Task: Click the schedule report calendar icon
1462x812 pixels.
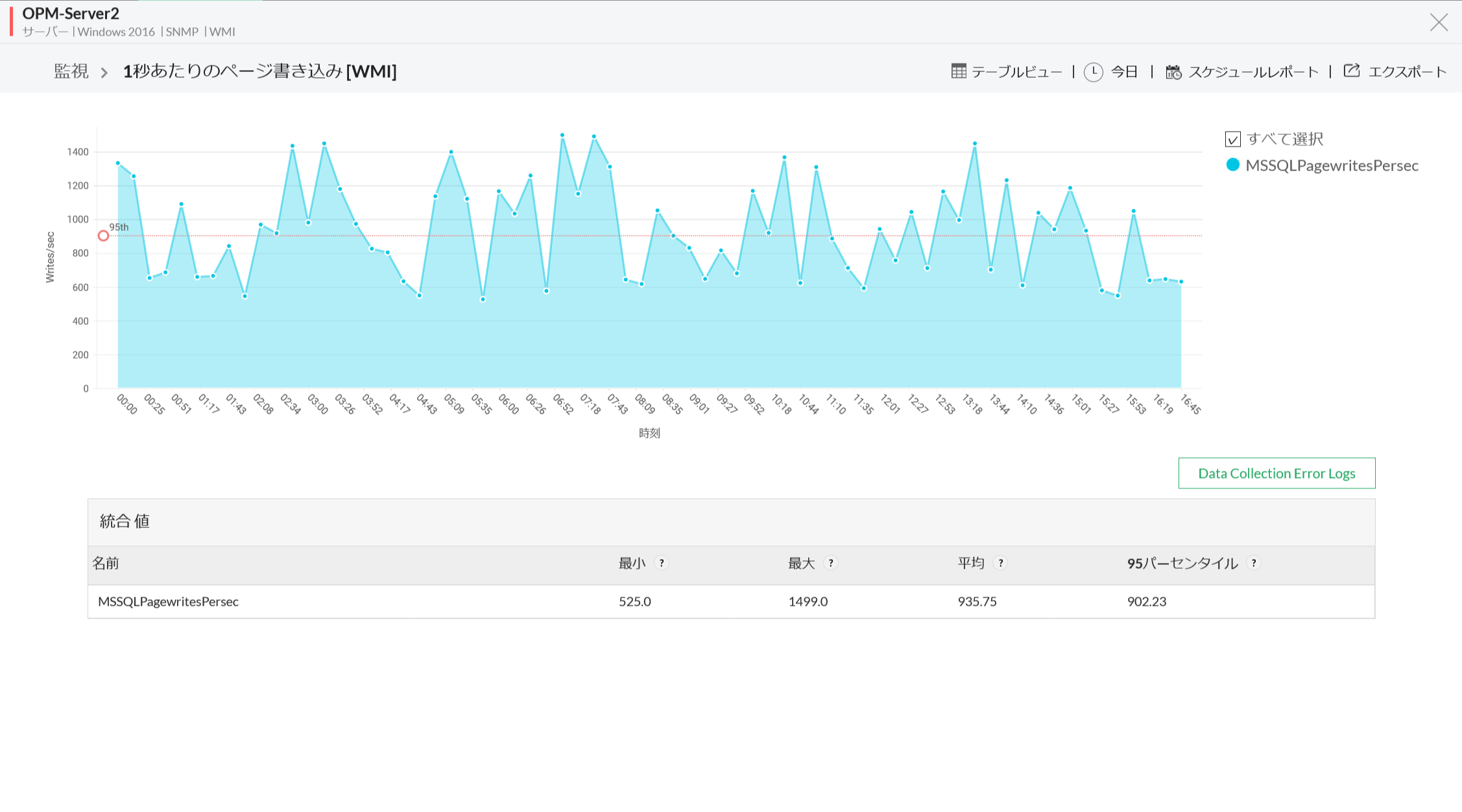Action: pyautogui.click(x=1173, y=72)
